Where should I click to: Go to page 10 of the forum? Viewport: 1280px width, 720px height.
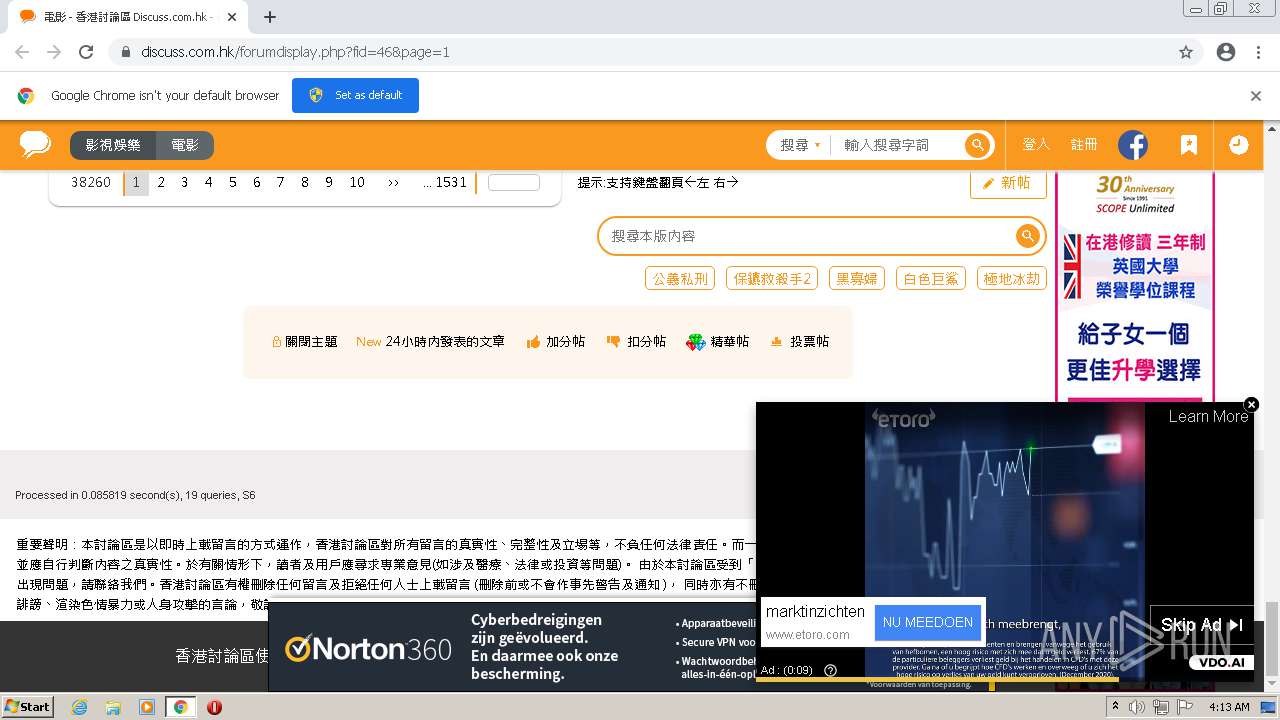[x=357, y=183]
